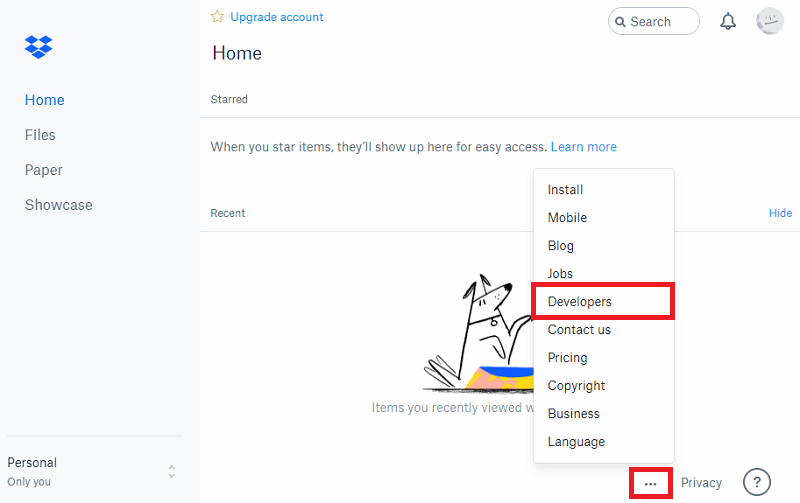The width and height of the screenshot is (800, 503).
Task: Hide the Recent section
Action: pos(780,213)
